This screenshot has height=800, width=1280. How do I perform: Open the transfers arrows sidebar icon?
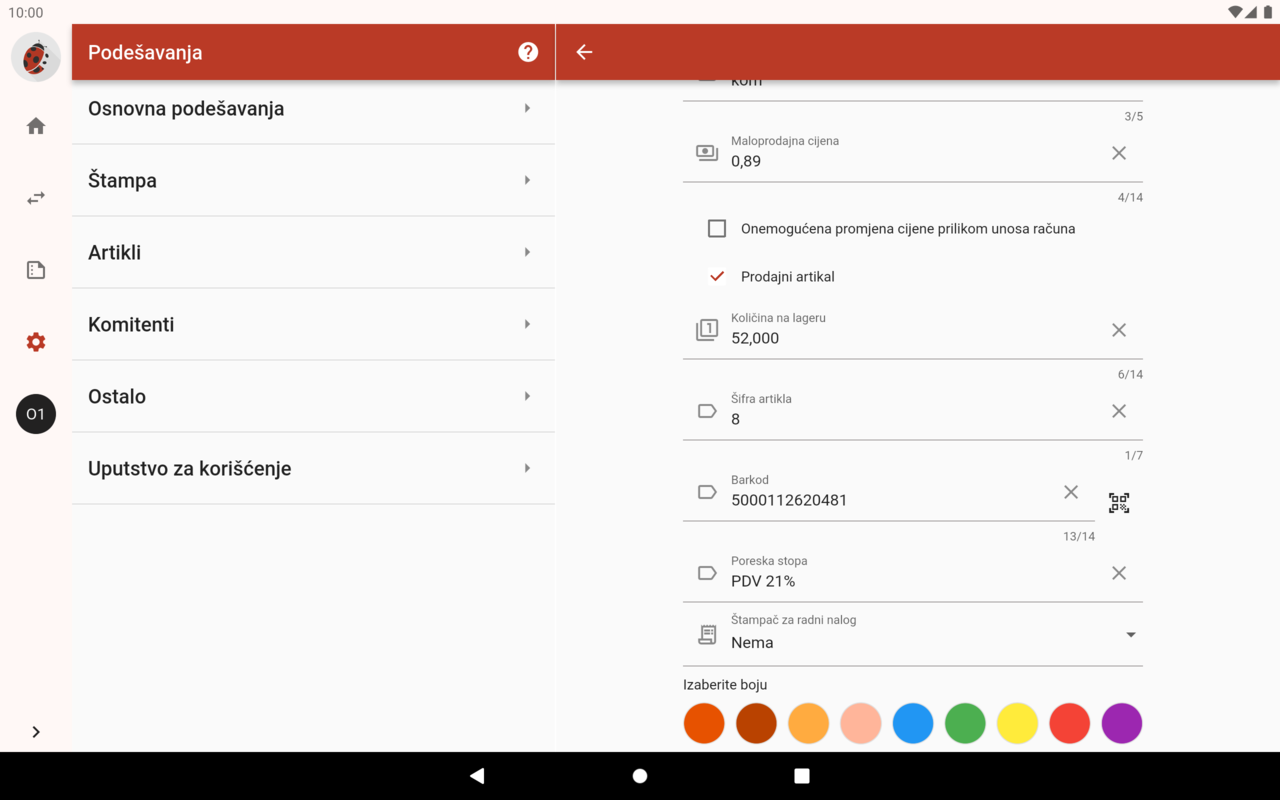pyautogui.click(x=36, y=198)
